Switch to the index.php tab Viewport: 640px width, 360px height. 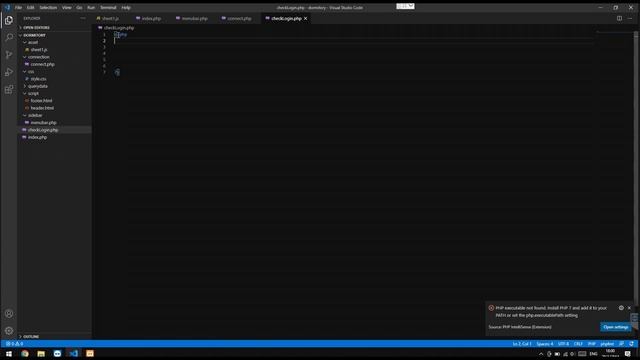[151, 18]
